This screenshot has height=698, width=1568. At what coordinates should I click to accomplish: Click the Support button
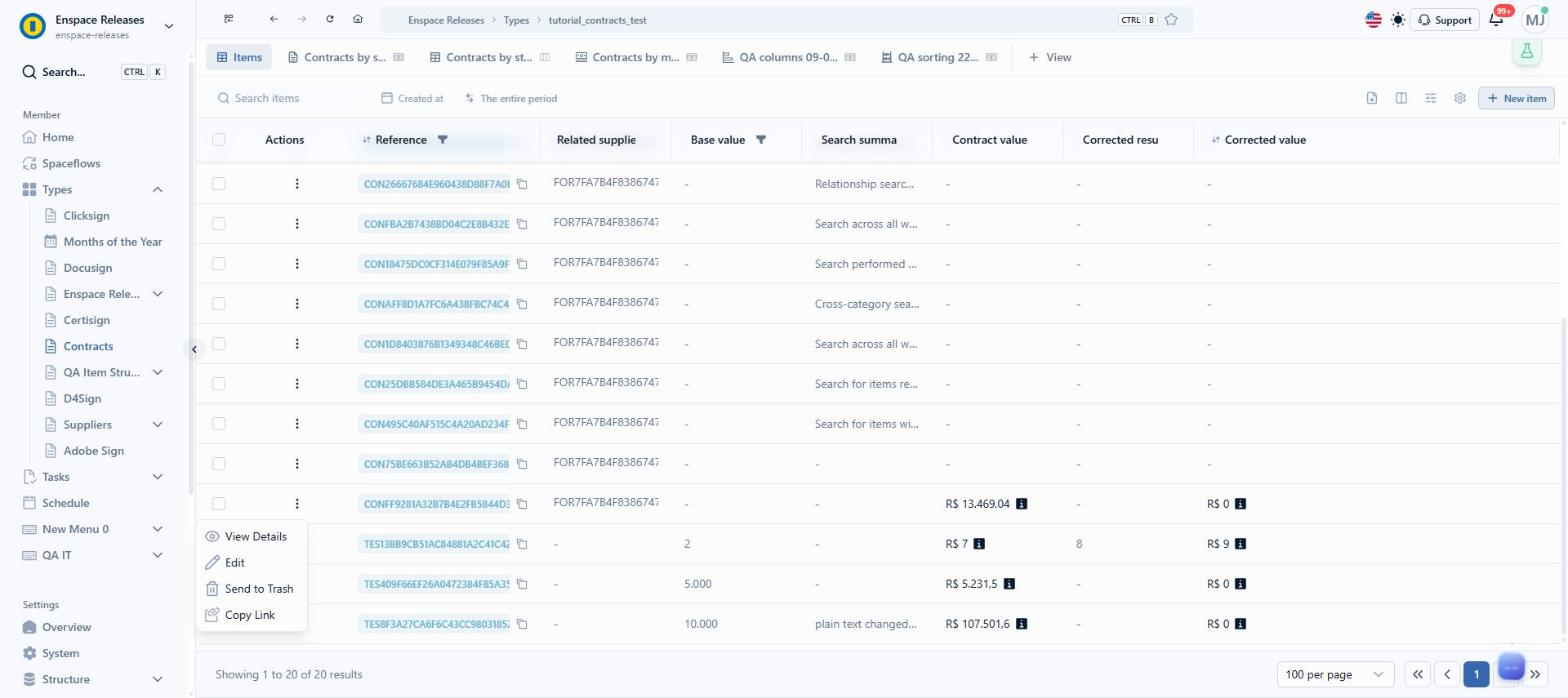click(x=1444, y=20)
